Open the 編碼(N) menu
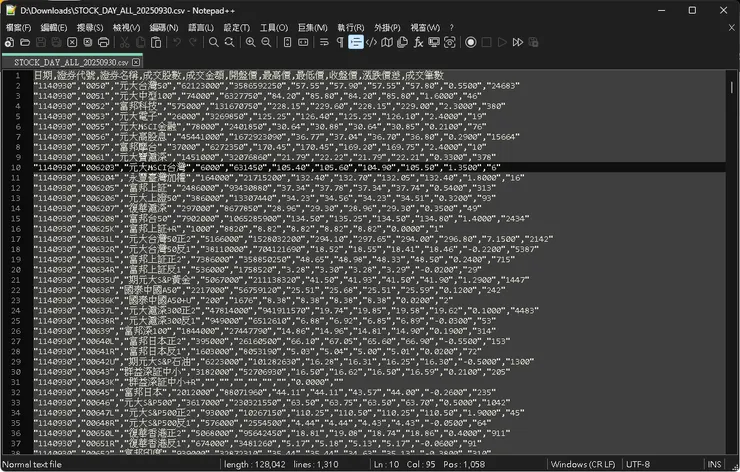This screenshot has height=472, width=740. pos(164,27)
